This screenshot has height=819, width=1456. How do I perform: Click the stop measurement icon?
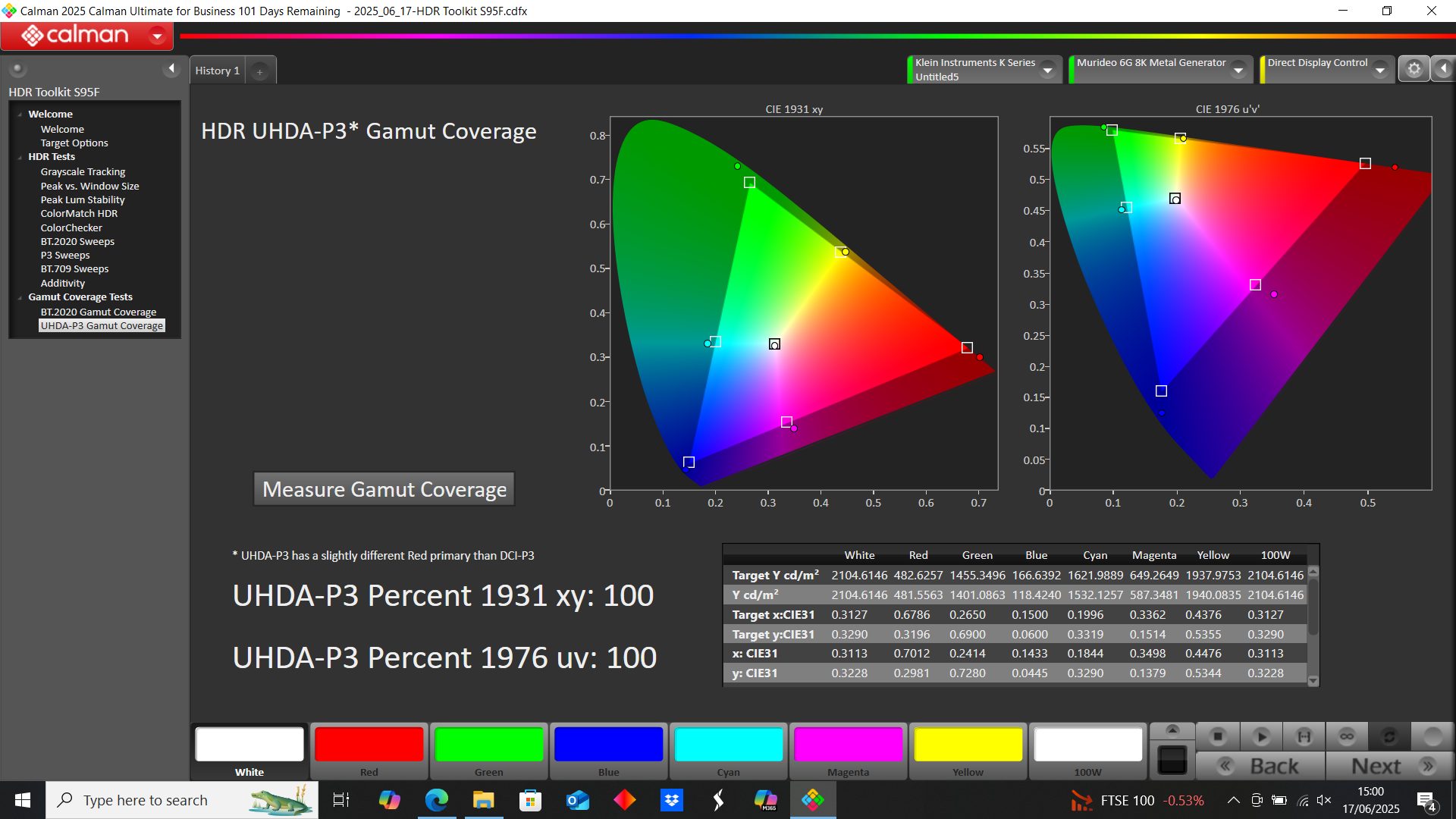coord(1218,736)
